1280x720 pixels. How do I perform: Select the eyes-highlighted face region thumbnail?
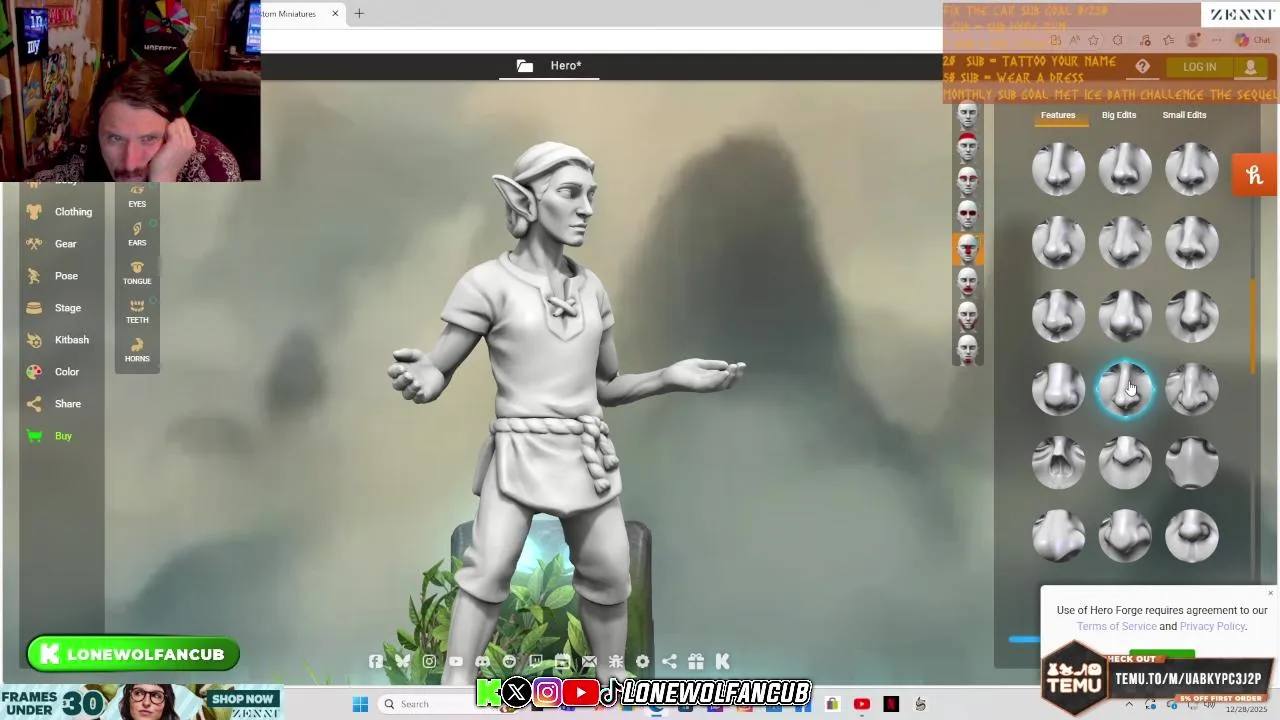click(967, 215)
